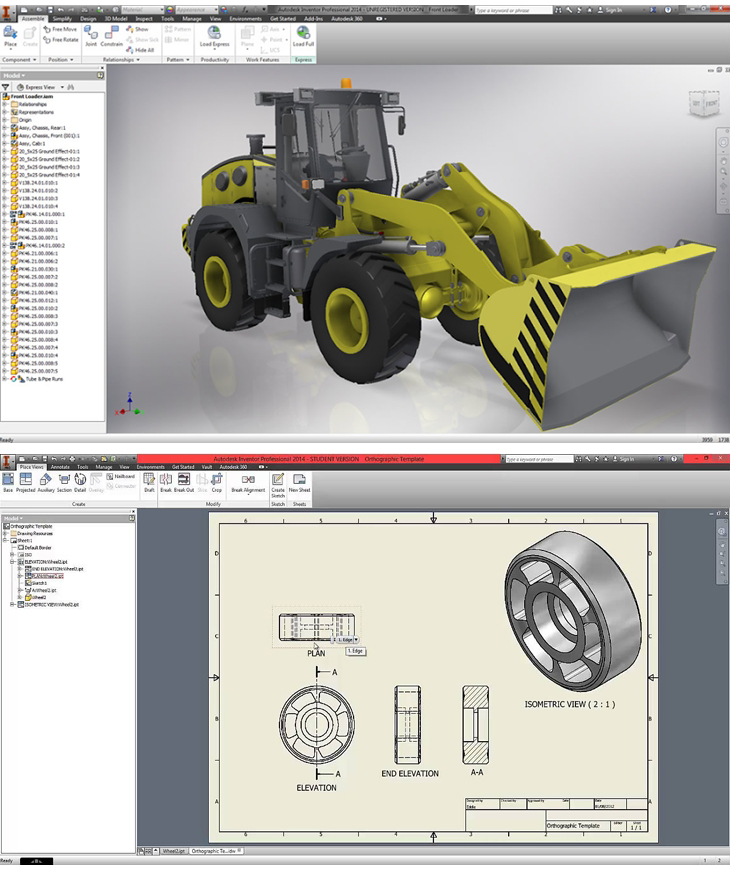Viewport: 730px width, 870px height.
Task: Select the Section view tool
Action: pos(64,482)
